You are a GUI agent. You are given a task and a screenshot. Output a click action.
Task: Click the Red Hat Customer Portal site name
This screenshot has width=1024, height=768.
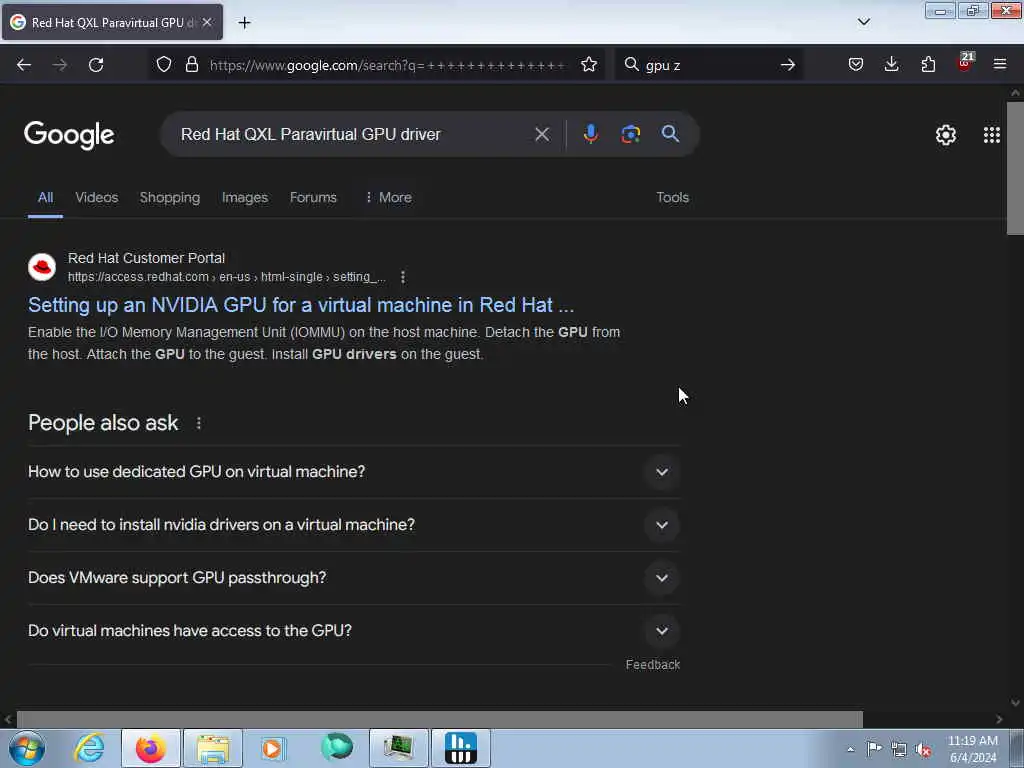[146, 258]
